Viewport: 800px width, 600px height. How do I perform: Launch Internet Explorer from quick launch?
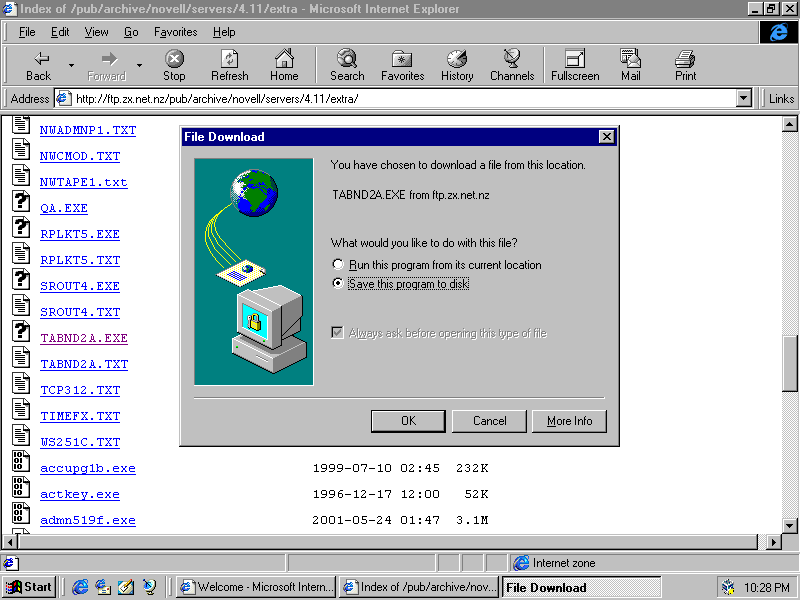[x=80, y=587]
